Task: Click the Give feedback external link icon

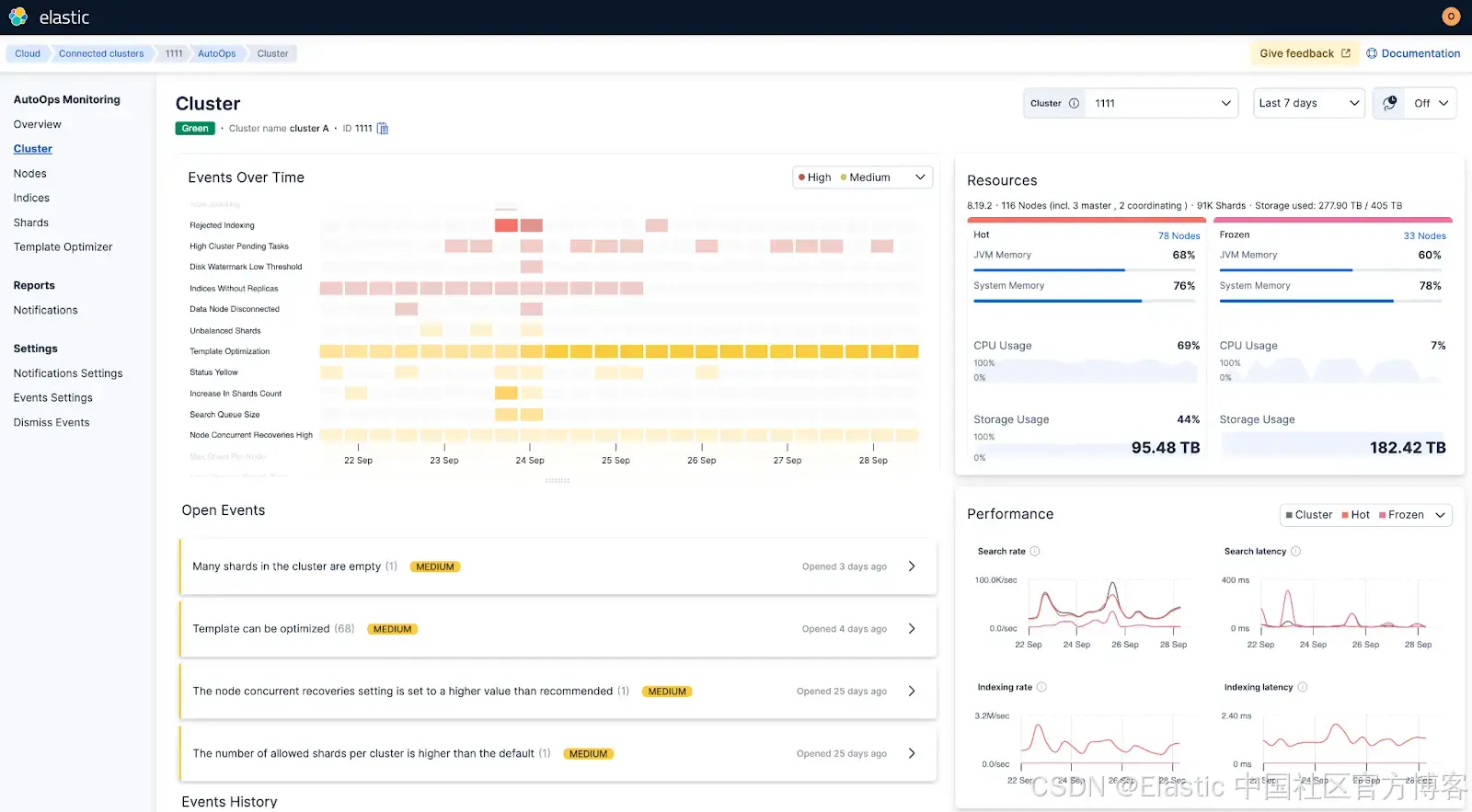Action: (x=1346, y=53)
